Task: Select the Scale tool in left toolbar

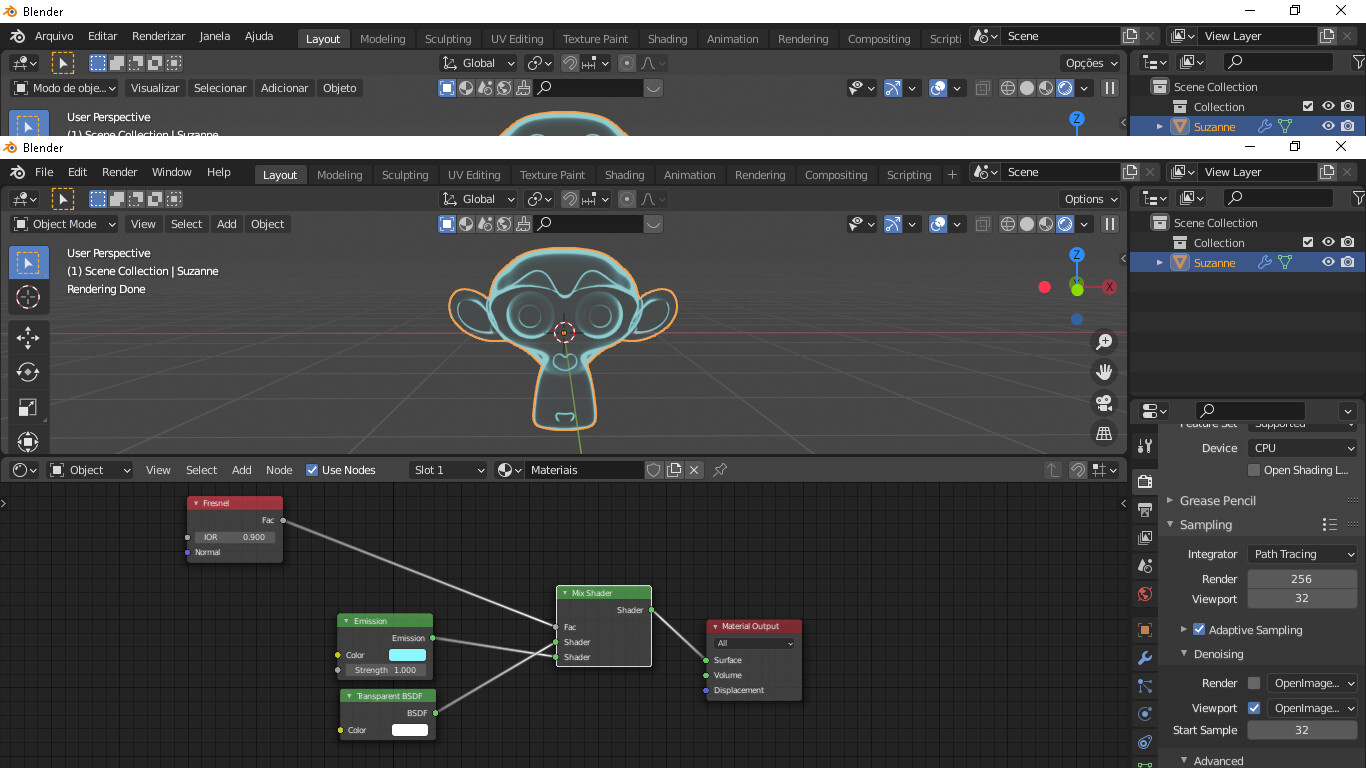Action: coord(28,407)
